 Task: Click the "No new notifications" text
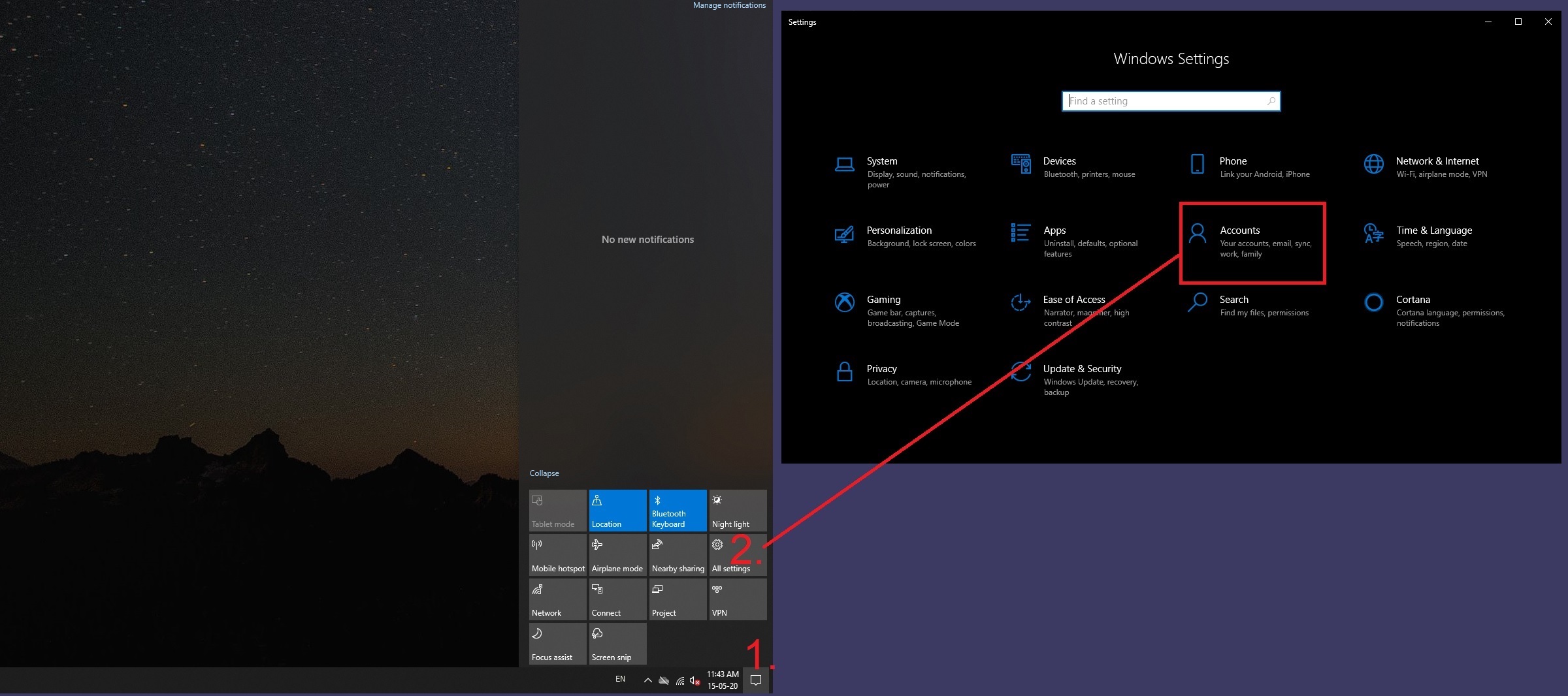[647, 240]
